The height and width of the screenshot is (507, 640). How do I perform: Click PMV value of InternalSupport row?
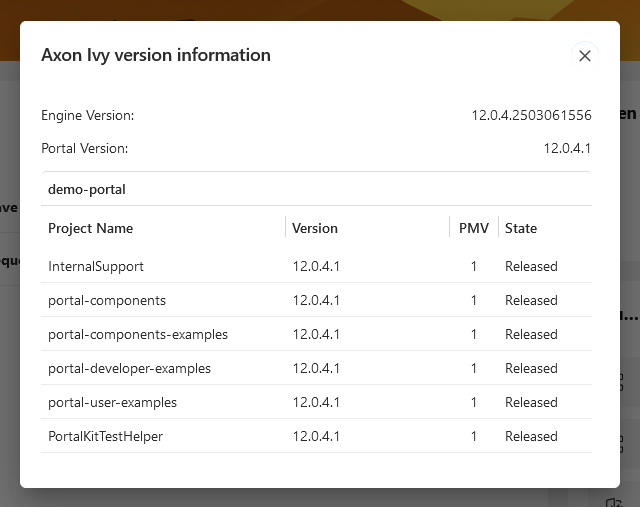[x=473, y=266]
